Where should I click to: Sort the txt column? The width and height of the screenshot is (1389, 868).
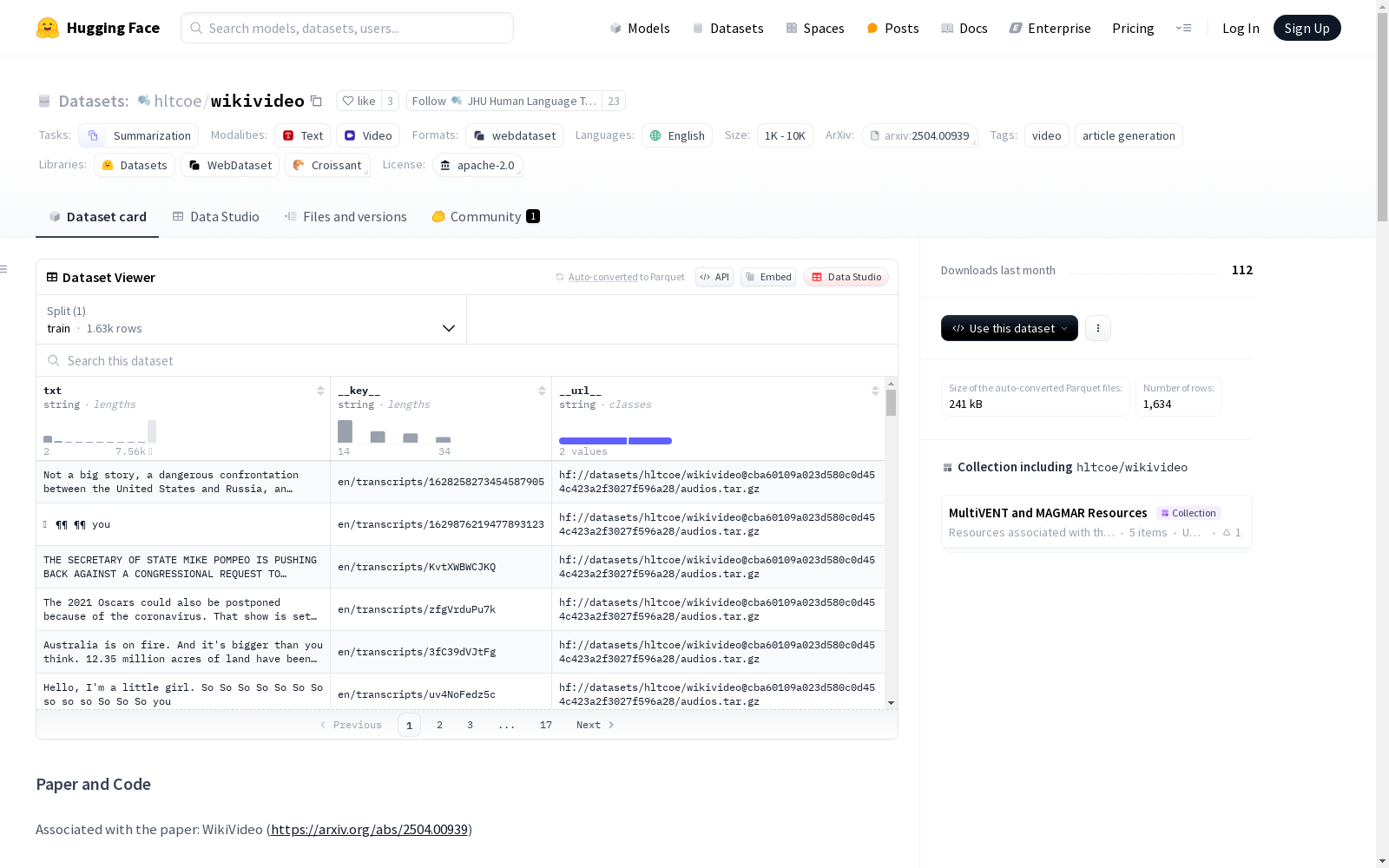pos(320,391)
